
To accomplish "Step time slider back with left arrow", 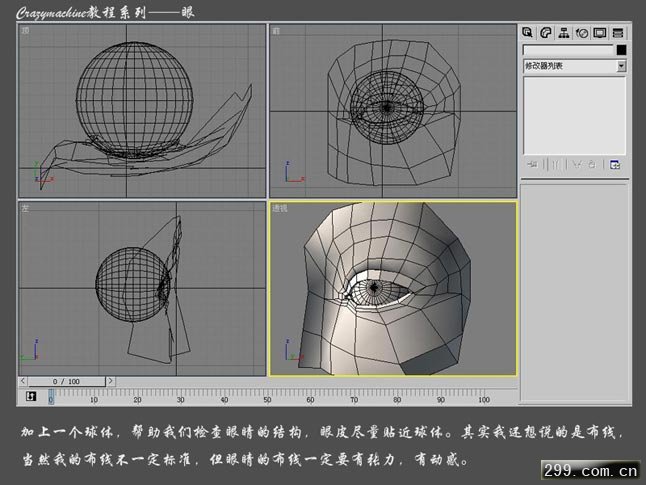I will pos(23,381).
